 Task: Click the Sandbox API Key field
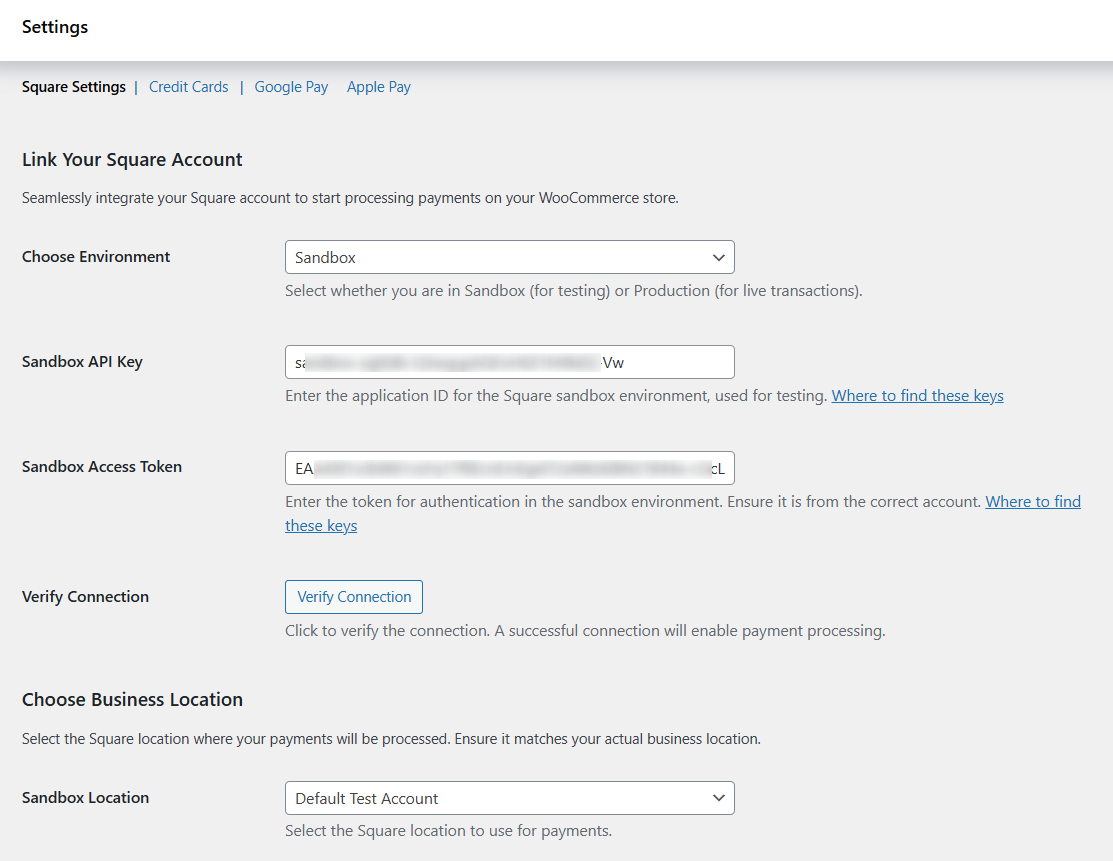(x=510, y=362)
